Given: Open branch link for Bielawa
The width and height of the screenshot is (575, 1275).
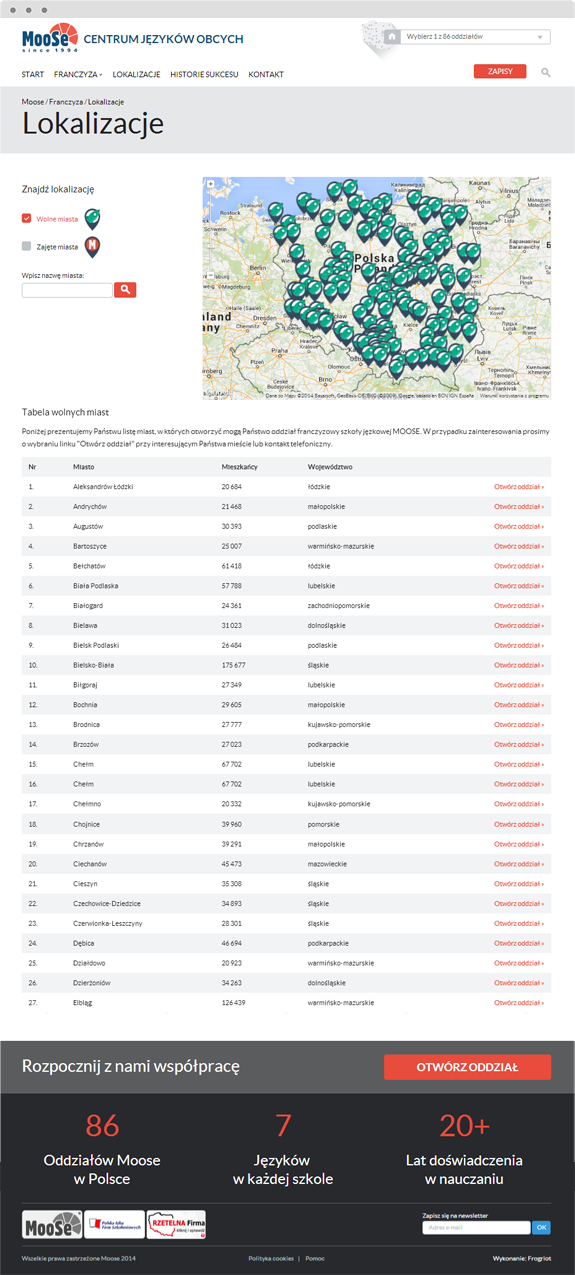Looking at the screenshot, I should pos(518,626).
